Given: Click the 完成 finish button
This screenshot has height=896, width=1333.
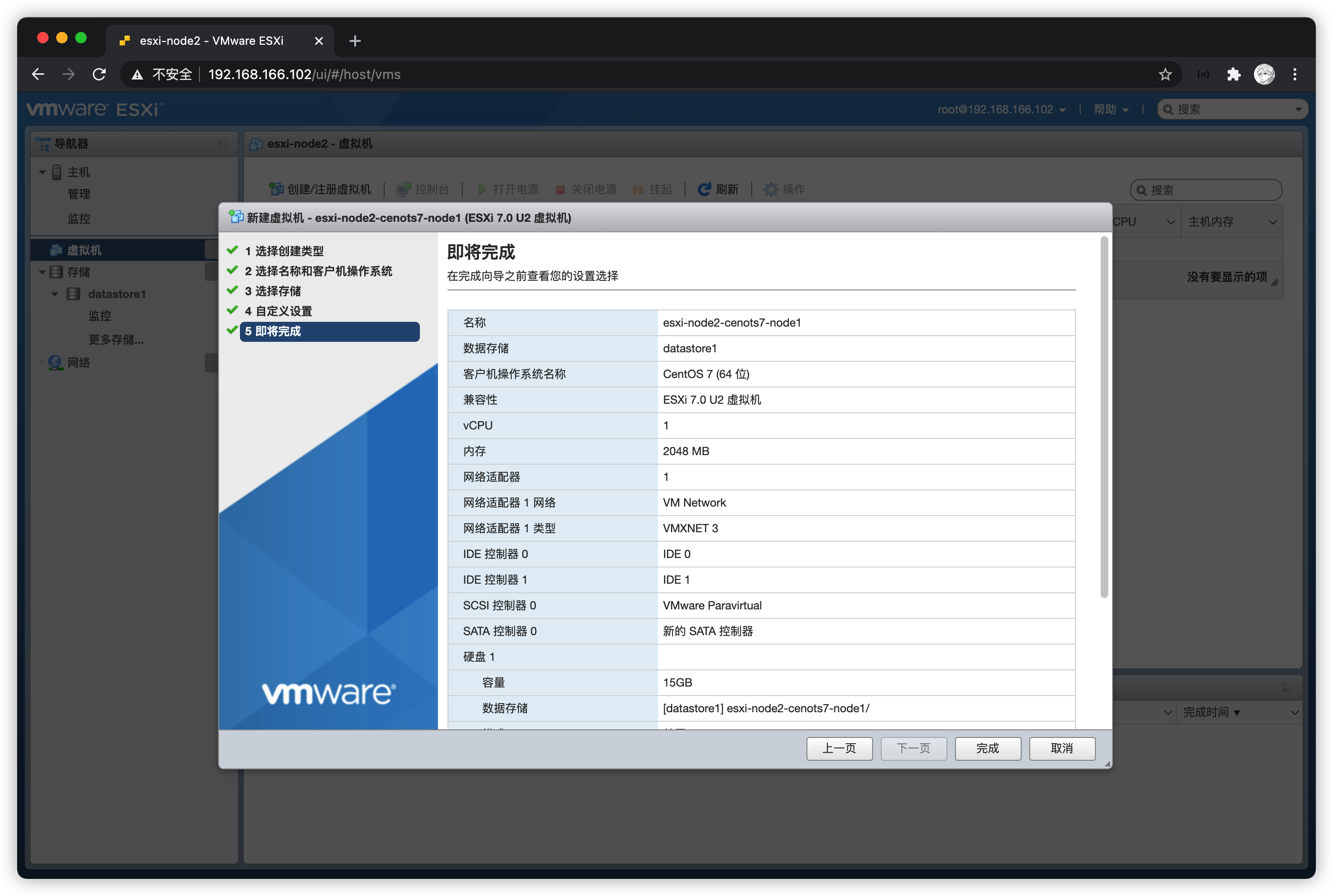Looking at the screenshot, I should (x=987, y=748).
